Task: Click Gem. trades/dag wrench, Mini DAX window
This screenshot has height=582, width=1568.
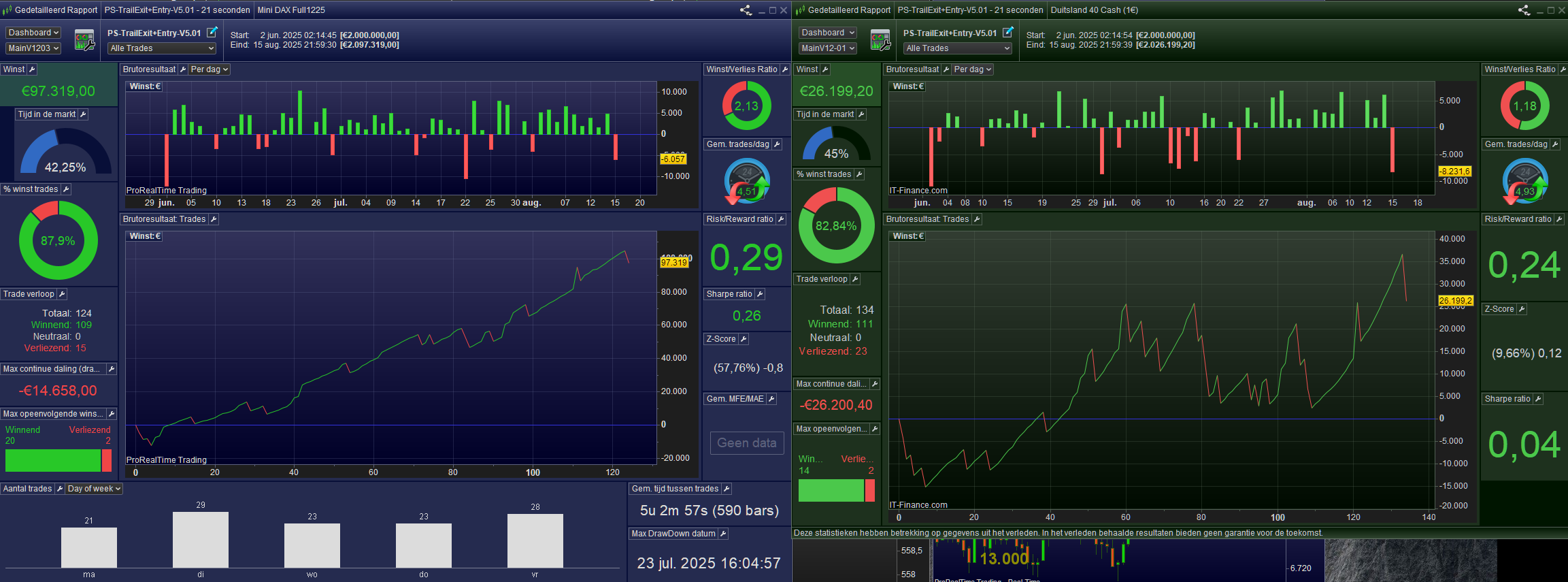Action: [777, 144]
